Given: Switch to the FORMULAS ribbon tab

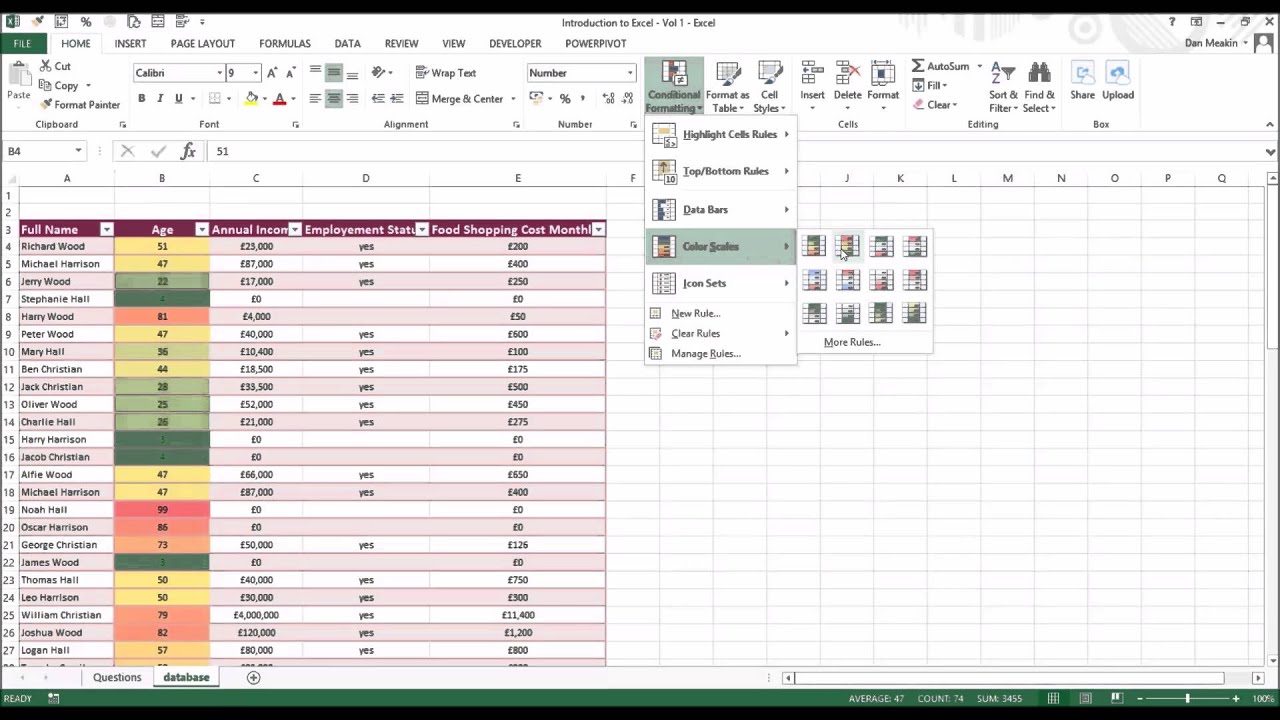Looking at the screenshot, I should click(x=285, y=44).
